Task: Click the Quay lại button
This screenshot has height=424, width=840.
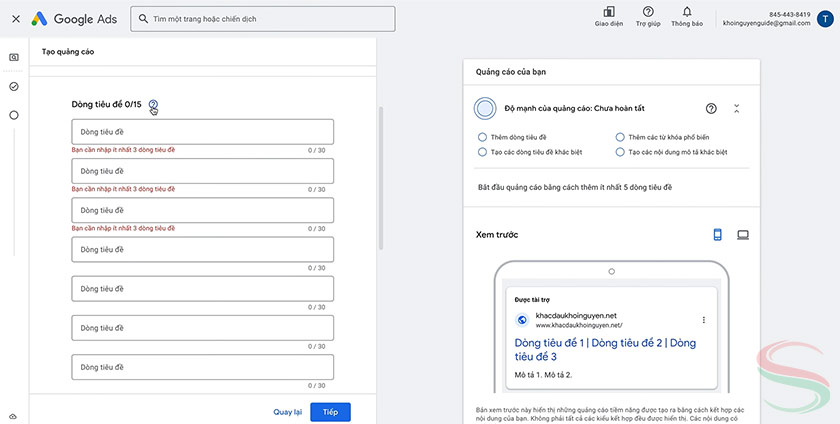Action: coord(287,411)
